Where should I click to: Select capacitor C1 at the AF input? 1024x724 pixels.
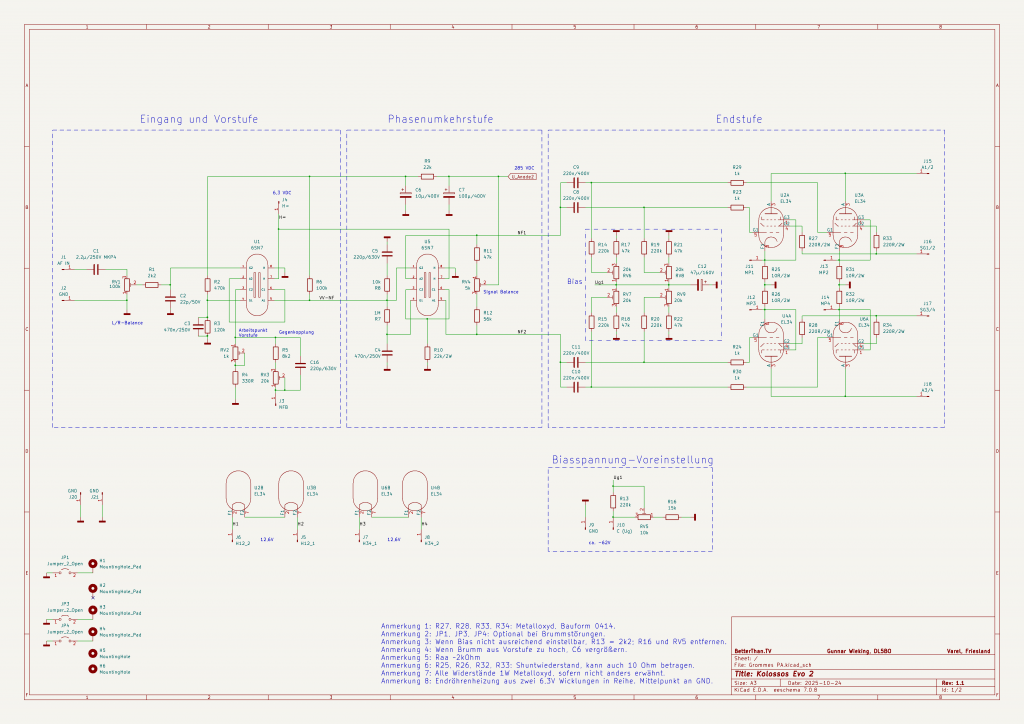click(x=96, y=269)
